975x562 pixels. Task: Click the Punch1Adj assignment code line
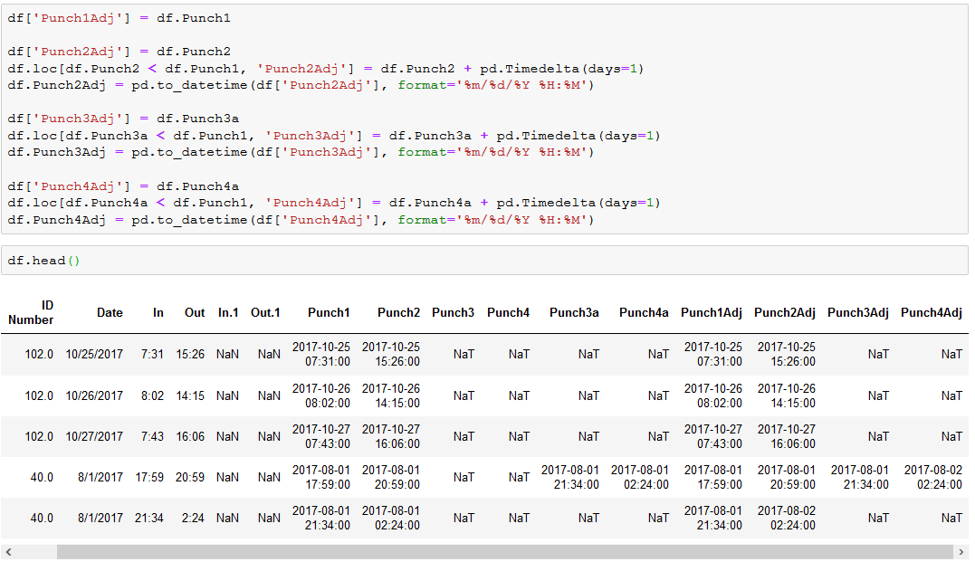pos(119,18)
